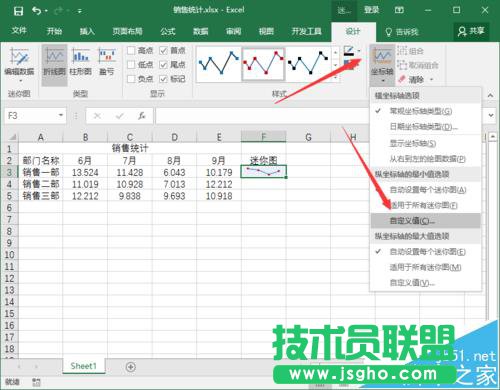Enable the 低点 checkbox

[131, 65]
